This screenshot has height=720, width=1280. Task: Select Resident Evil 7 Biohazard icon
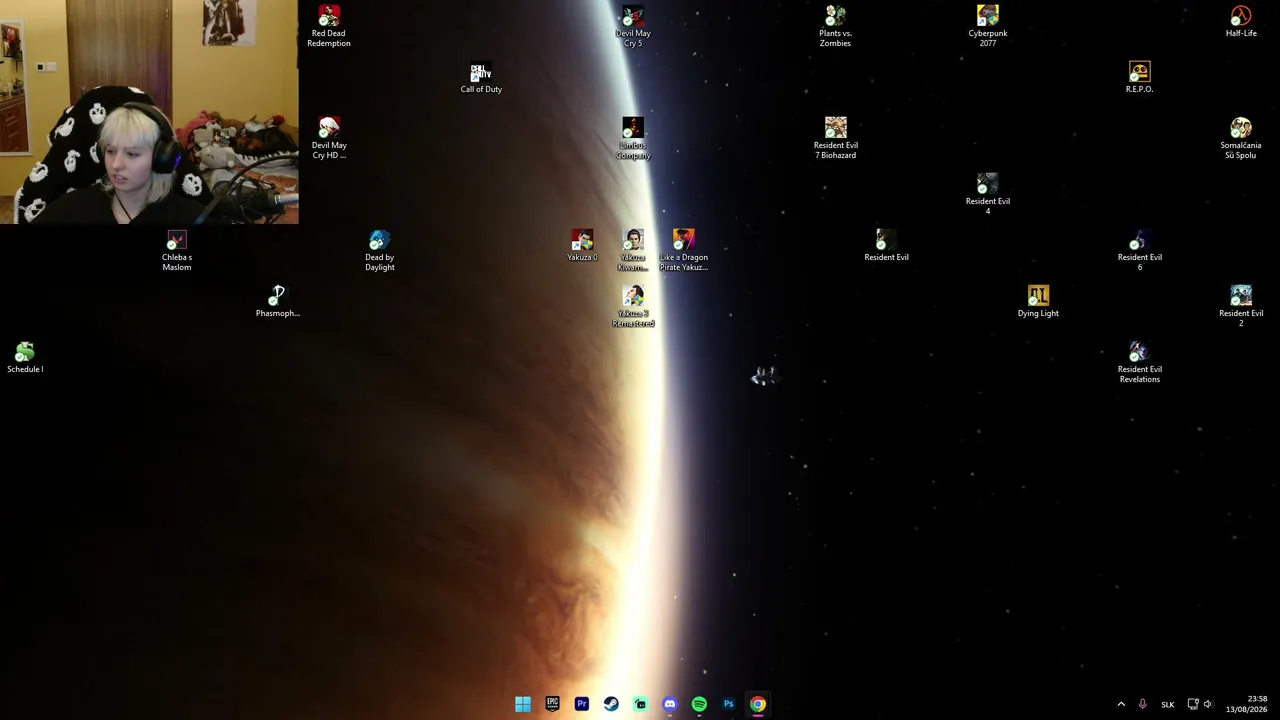(835, 138)
